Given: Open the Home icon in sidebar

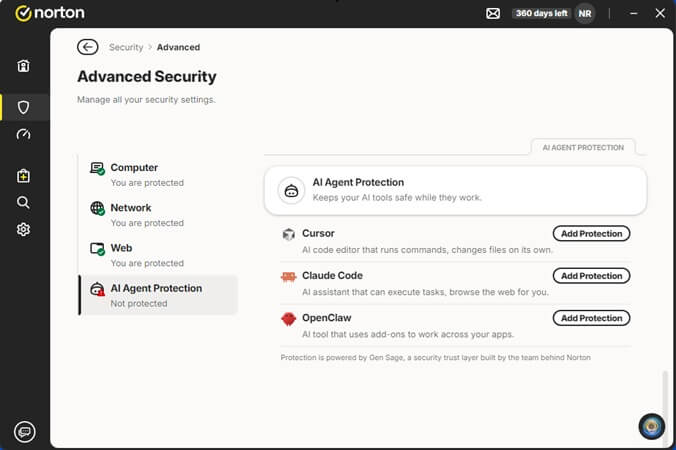Looking at the screenshot, I should pos(23,66).
